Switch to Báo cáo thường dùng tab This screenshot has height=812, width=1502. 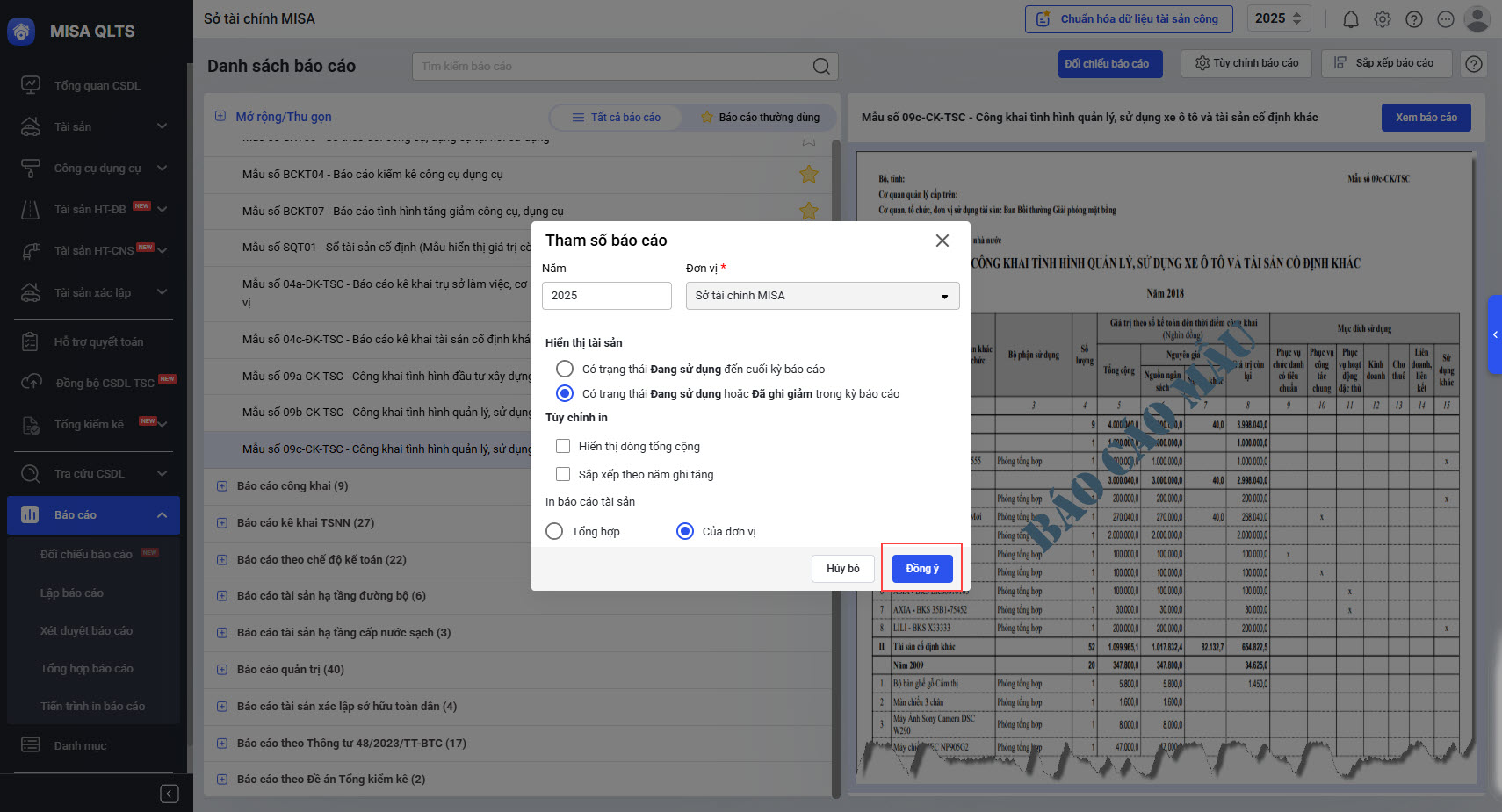[761, 117]
